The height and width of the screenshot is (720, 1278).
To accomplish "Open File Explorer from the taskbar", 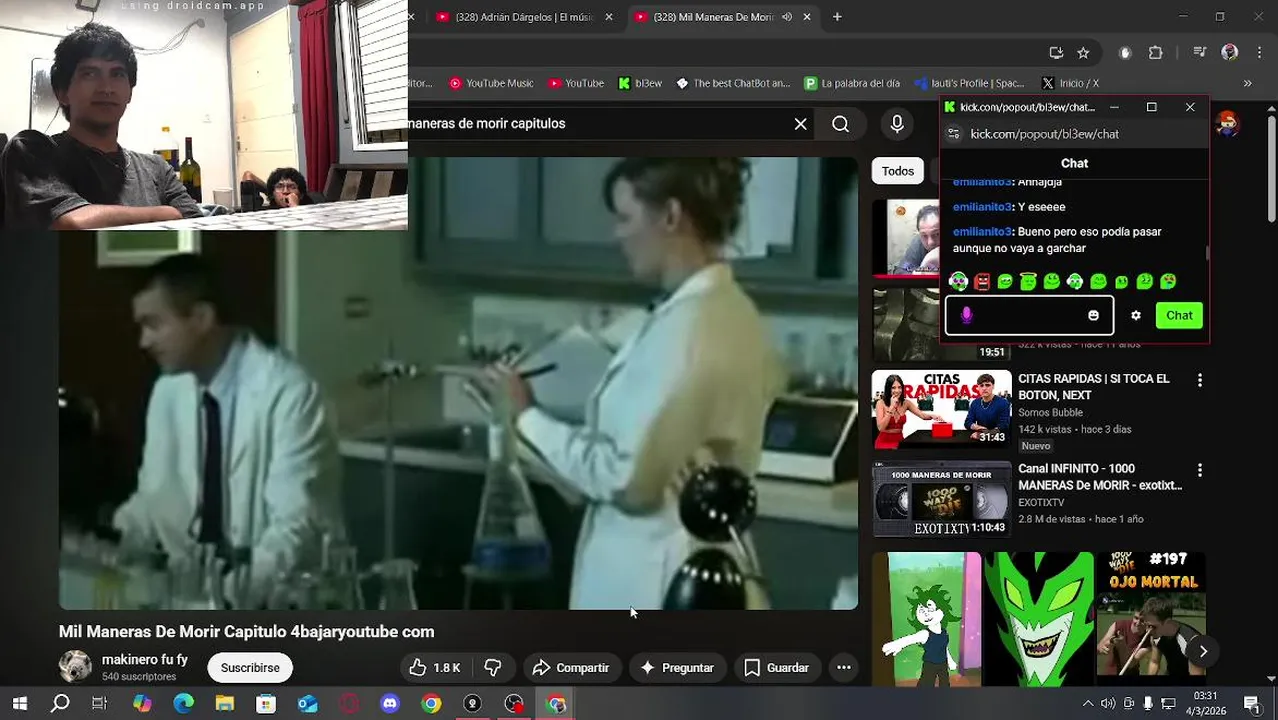I will tap(224, 704).
